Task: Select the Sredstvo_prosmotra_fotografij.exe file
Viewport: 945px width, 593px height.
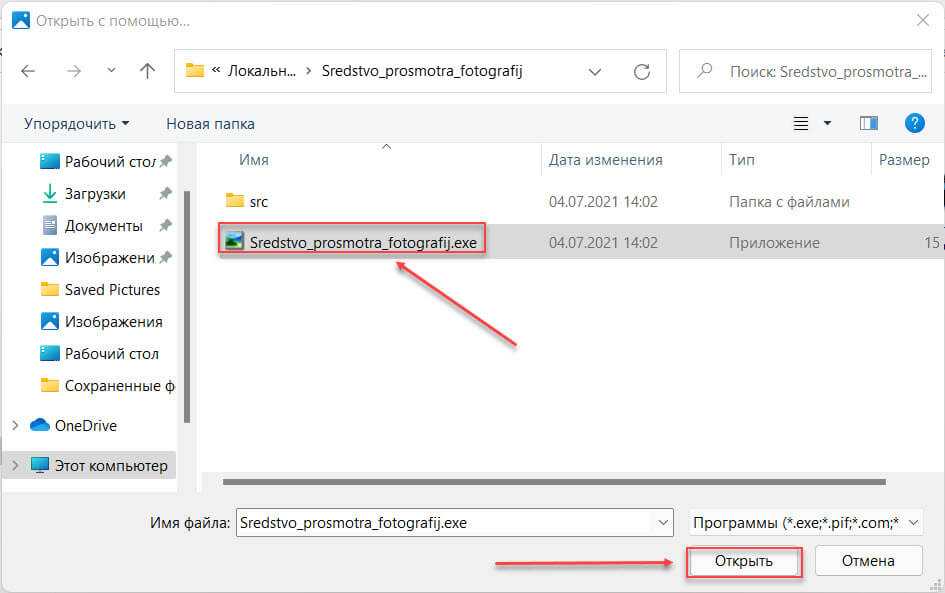Action: point(362,242)
